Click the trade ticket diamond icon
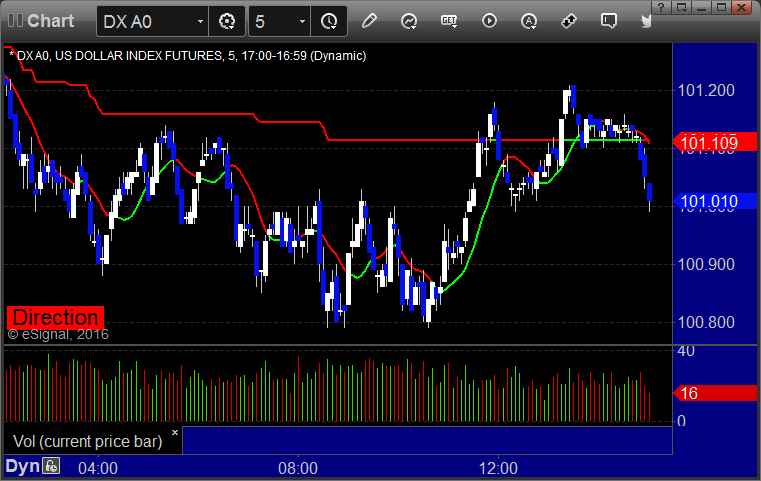This screenshot has height=481, width=761. point(569,21)
